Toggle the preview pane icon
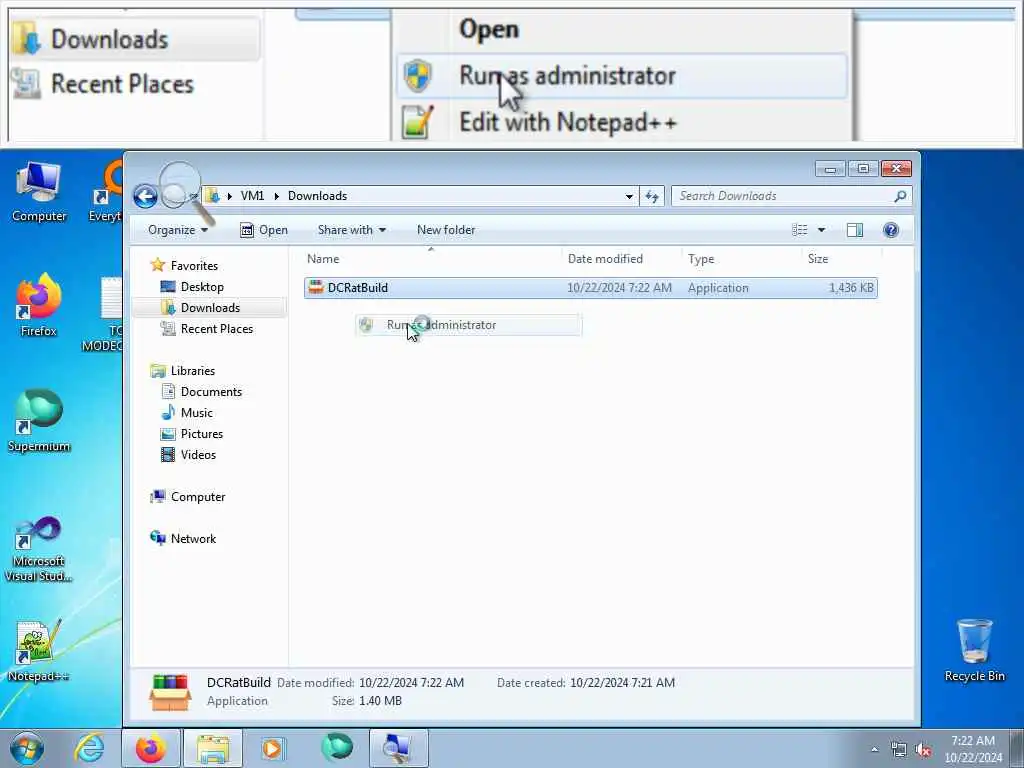Viewport: 1024px width, 768px height. (855, 230)
